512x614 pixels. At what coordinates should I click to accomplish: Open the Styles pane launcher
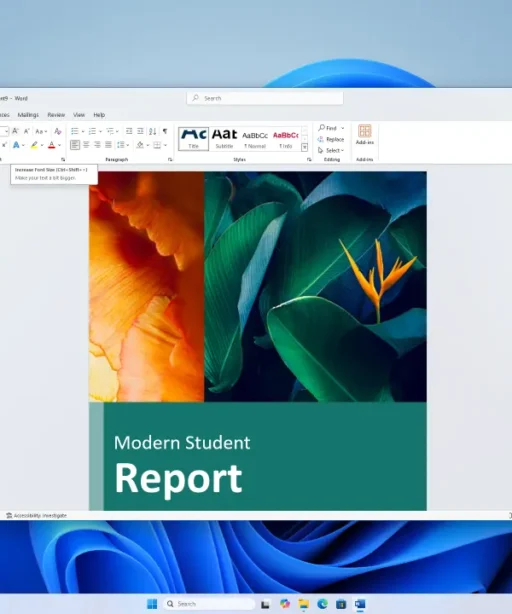click(x=309, y=159)
